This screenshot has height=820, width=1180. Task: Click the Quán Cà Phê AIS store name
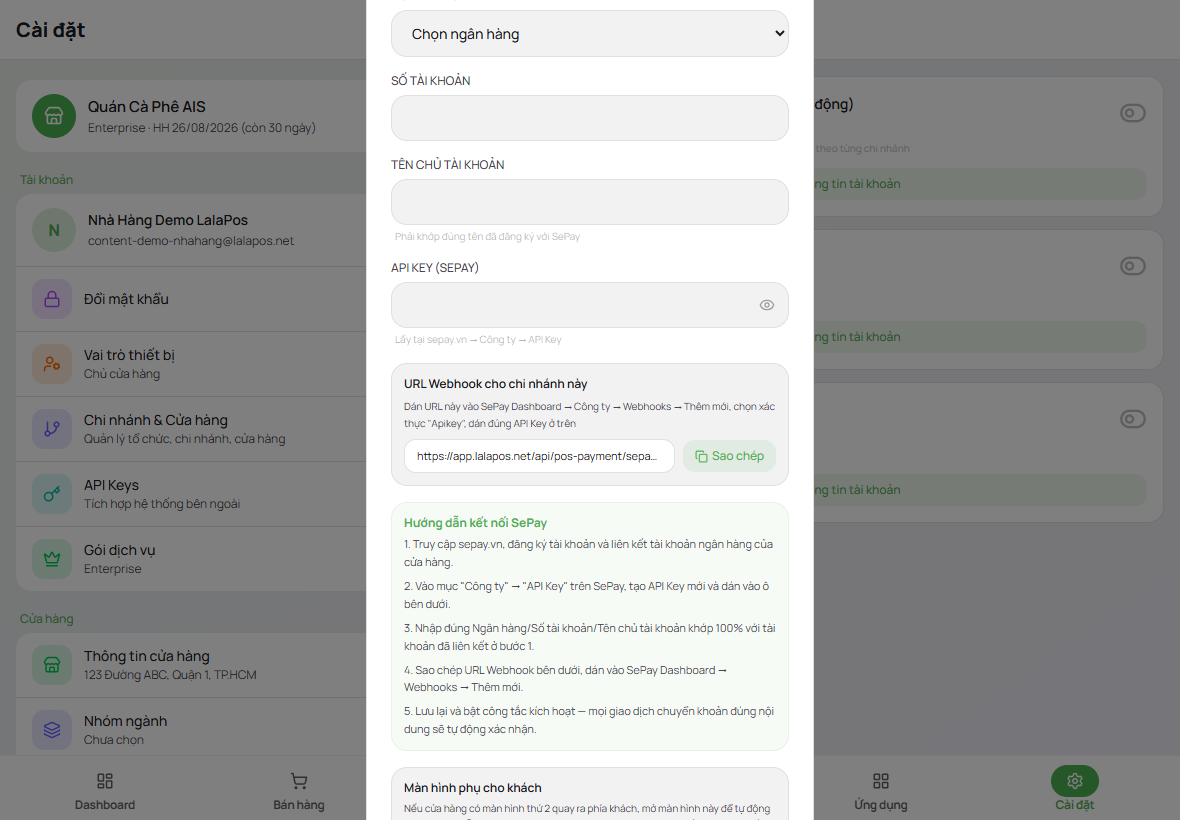[147, 107]
